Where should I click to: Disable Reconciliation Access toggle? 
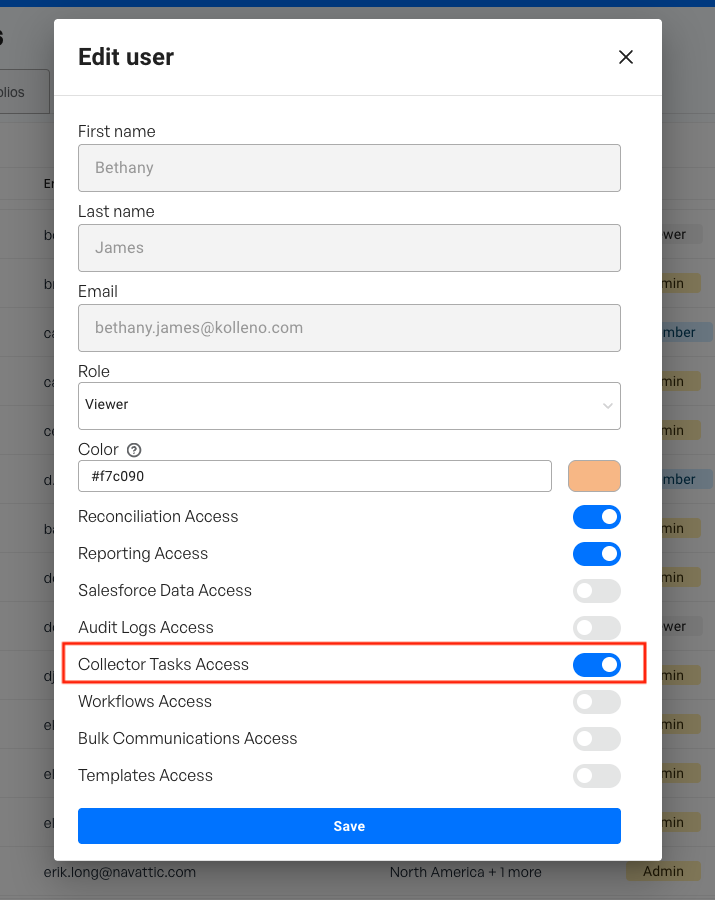[597, 517]
